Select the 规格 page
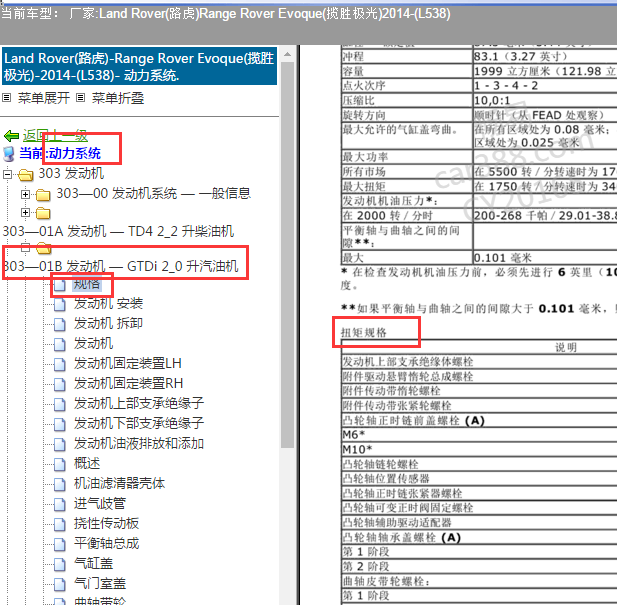Screen dimensions: 617x605 87,284
